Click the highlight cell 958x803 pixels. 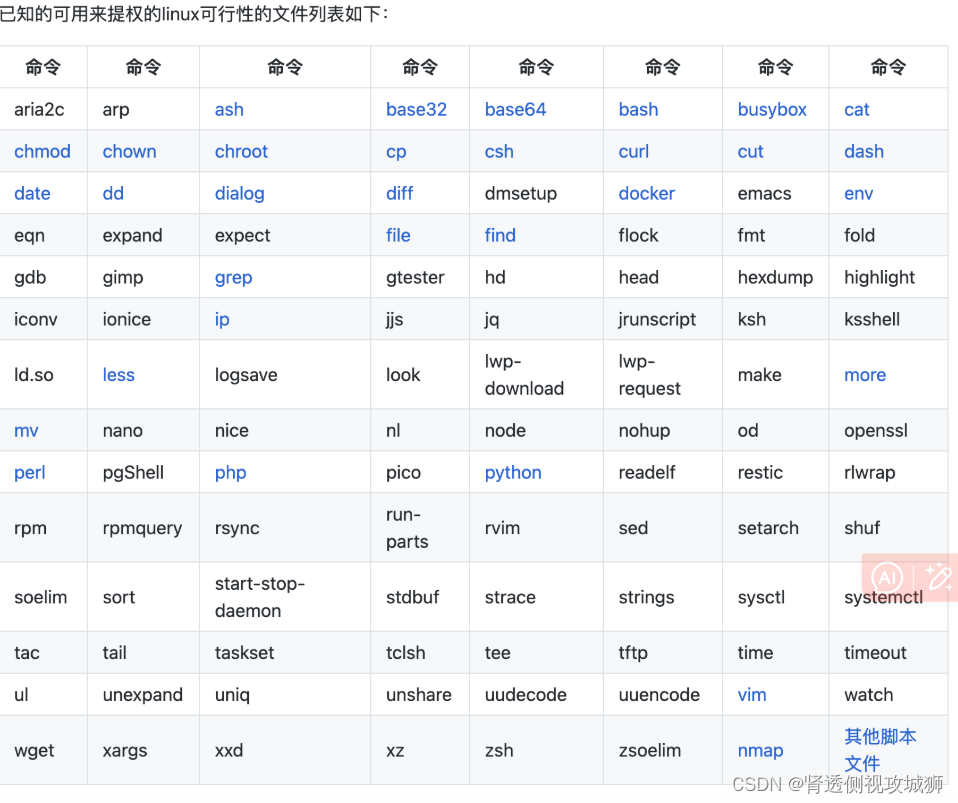[888, 277]
